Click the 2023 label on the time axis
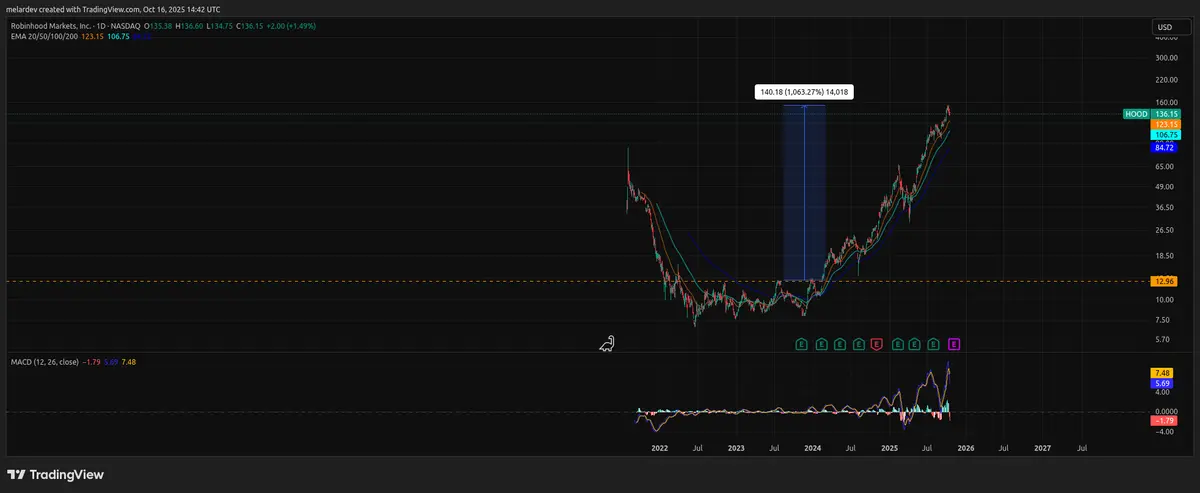This screenshot has height=493, width=1200. pos(737,450)
